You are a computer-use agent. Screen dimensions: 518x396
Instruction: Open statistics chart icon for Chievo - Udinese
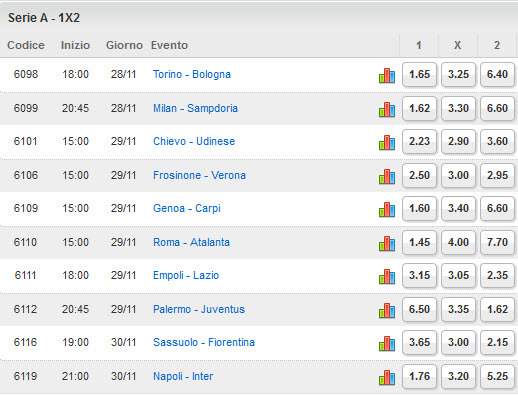387,142
